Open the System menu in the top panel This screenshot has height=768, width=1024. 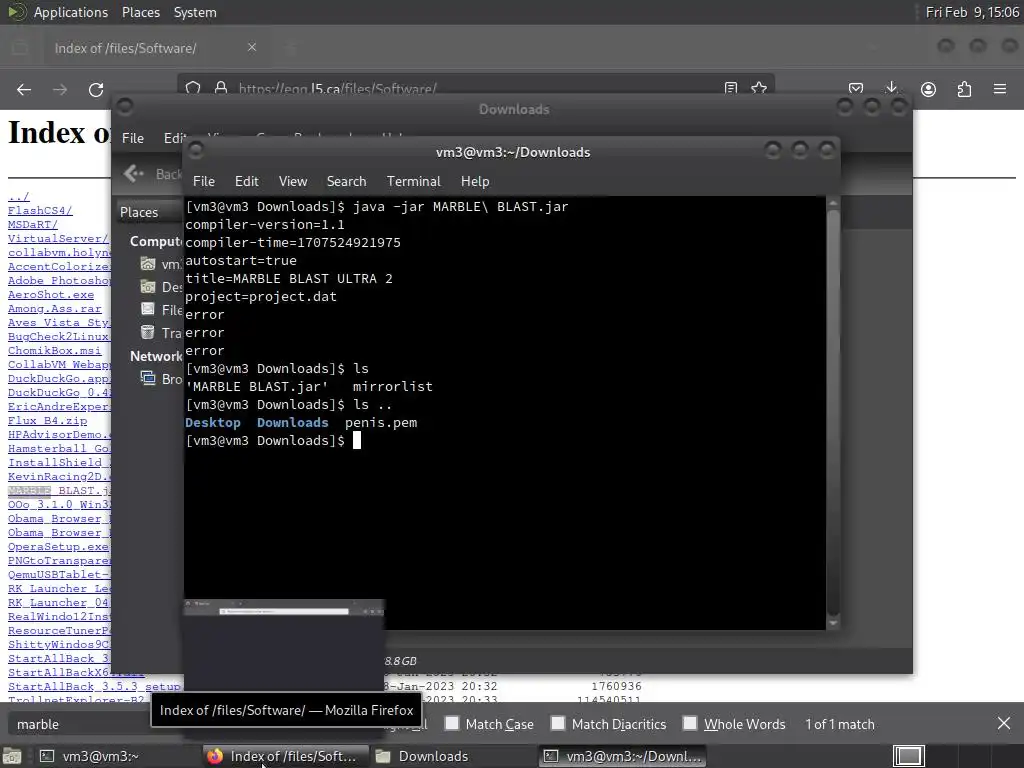[195, 12]
